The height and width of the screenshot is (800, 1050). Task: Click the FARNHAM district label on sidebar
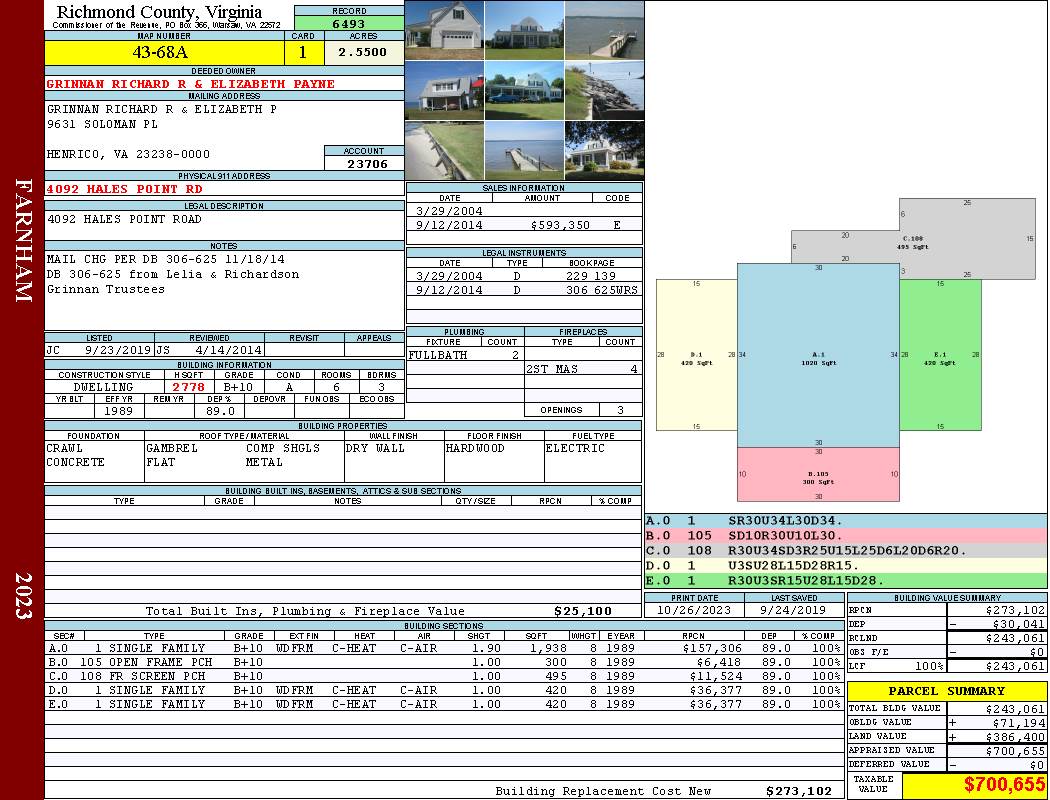[x=23, y=240]
